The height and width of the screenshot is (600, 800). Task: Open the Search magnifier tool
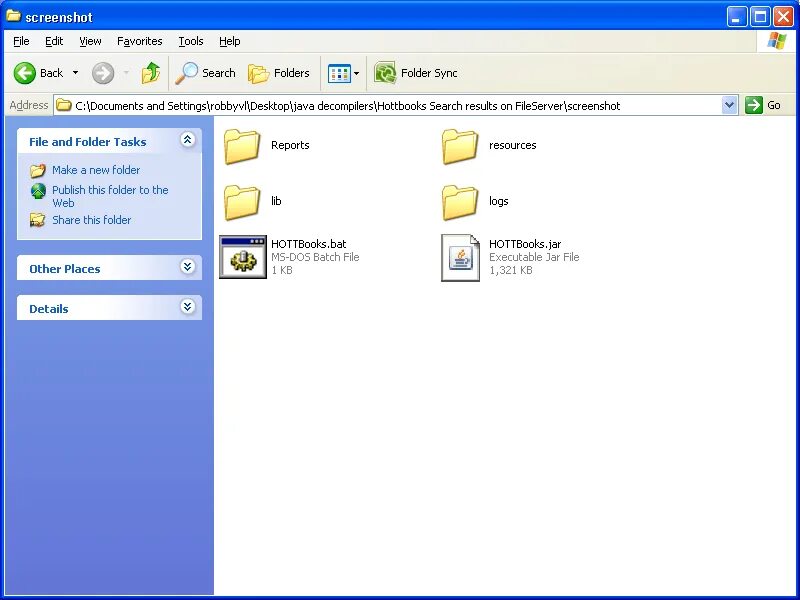click(205, 73)
